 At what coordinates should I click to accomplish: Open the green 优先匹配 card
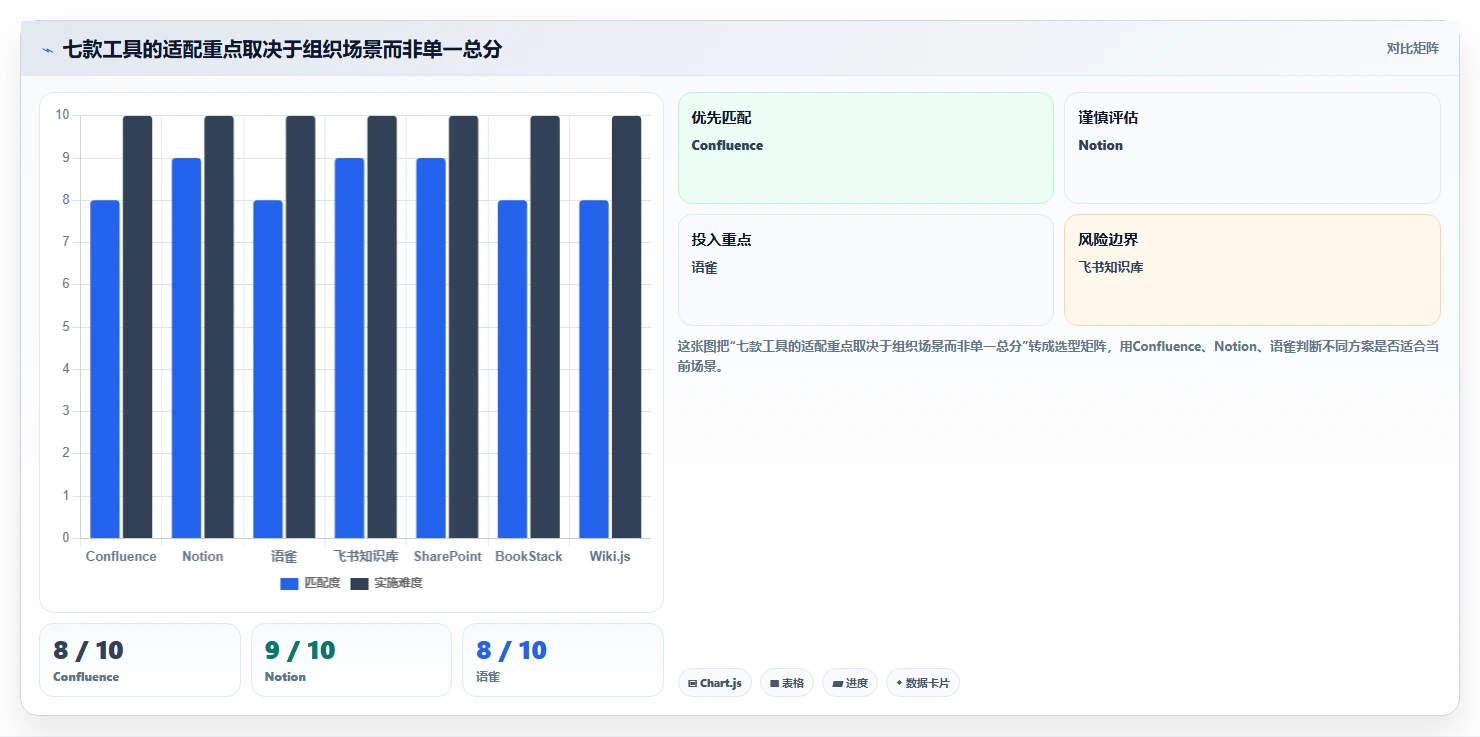point(866,148)
